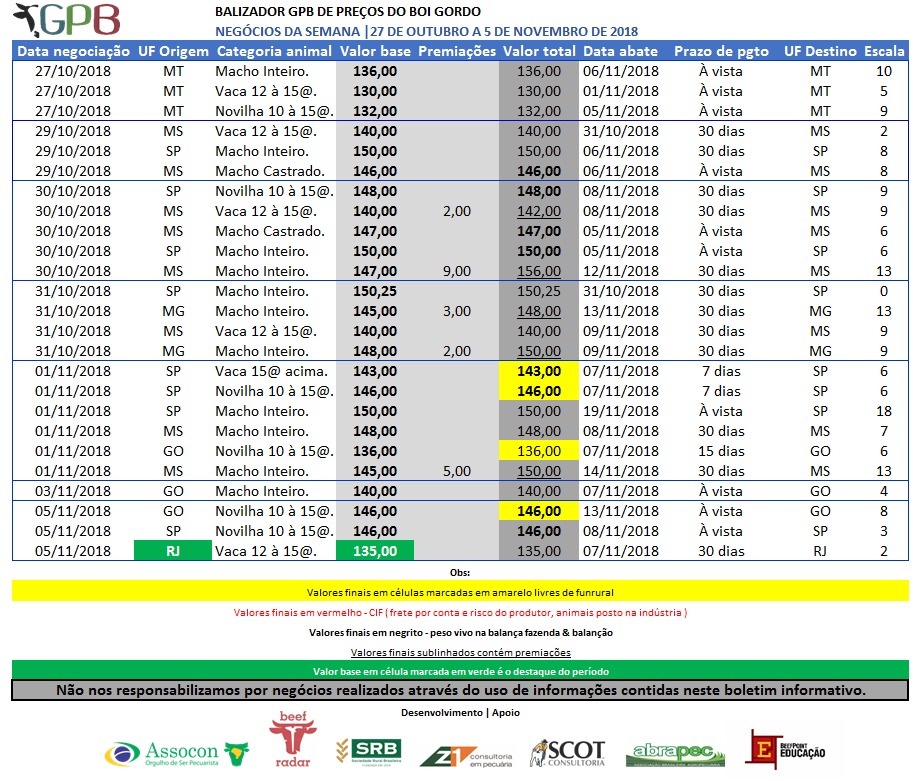Select the 'Categoria animal' column header

coord(272,51)
